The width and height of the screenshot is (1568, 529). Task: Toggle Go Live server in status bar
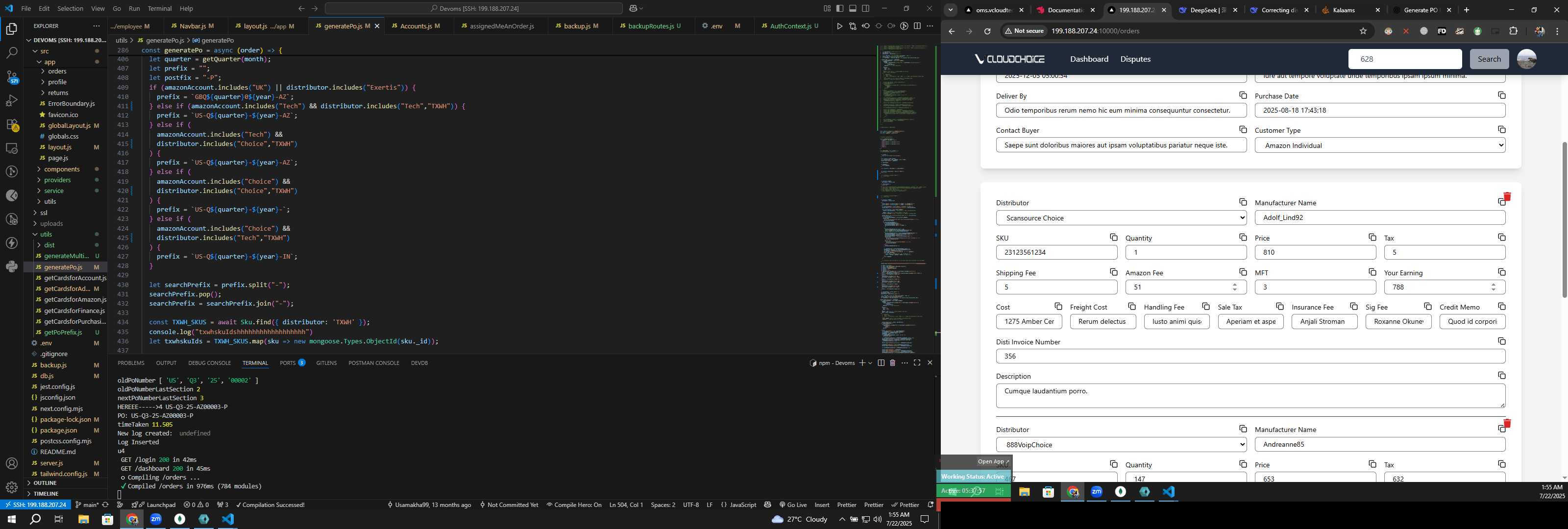coord(792,505)
